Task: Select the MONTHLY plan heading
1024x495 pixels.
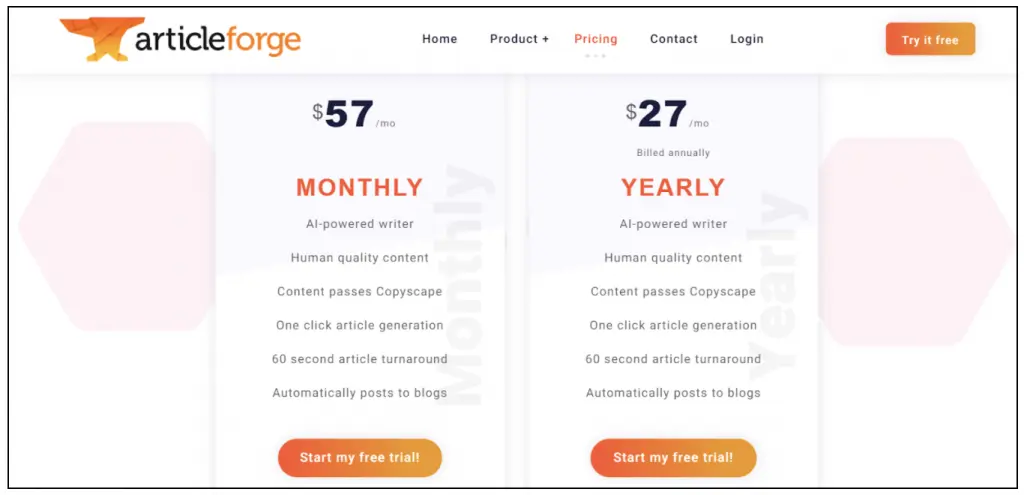Action: 359,187
